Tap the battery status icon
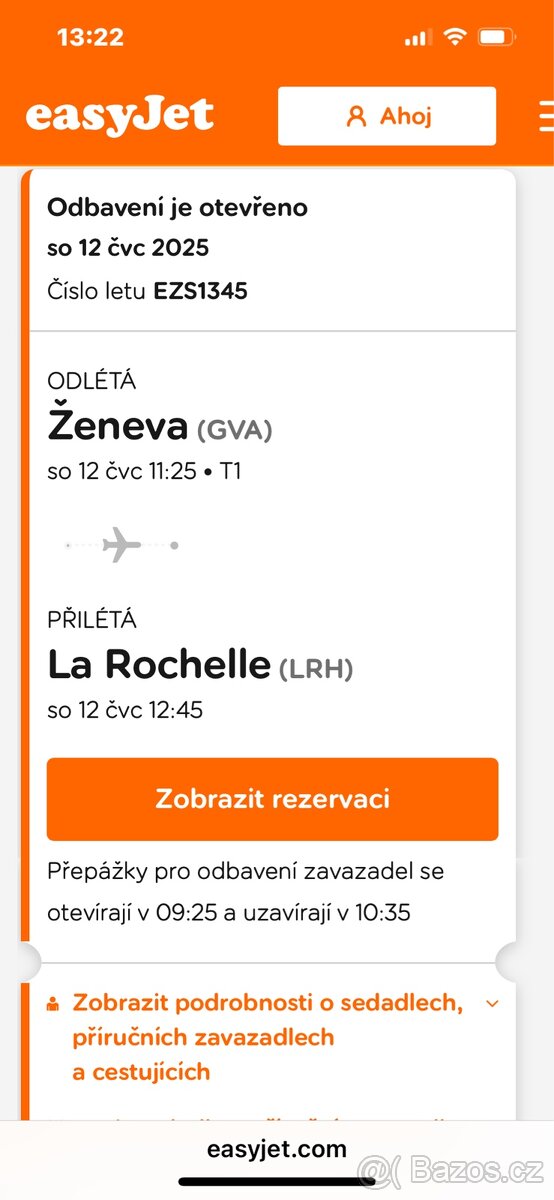This screenshot has height=1200, width=554. click(x=496, y=37)
